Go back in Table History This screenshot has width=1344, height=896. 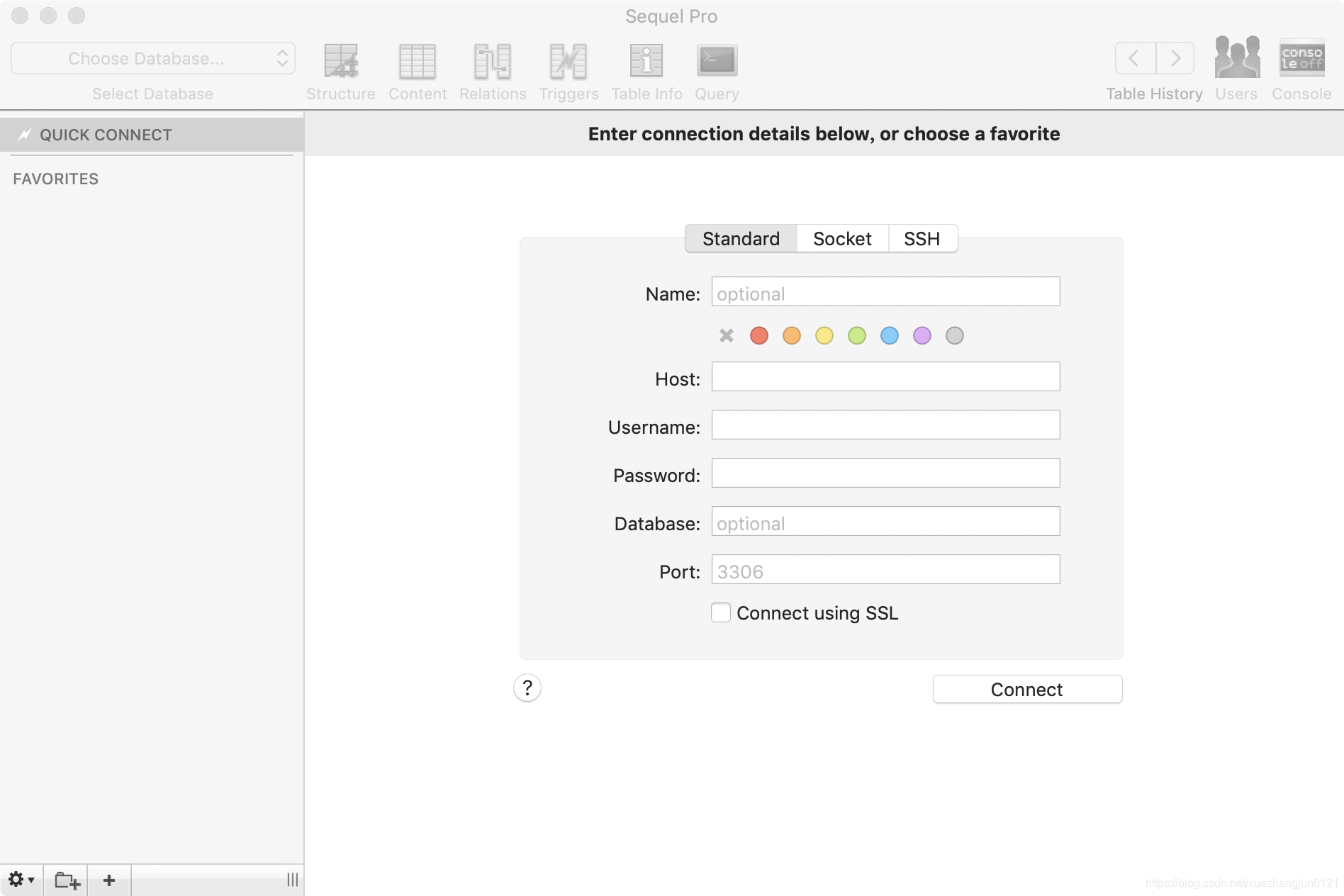(1135, 58)
